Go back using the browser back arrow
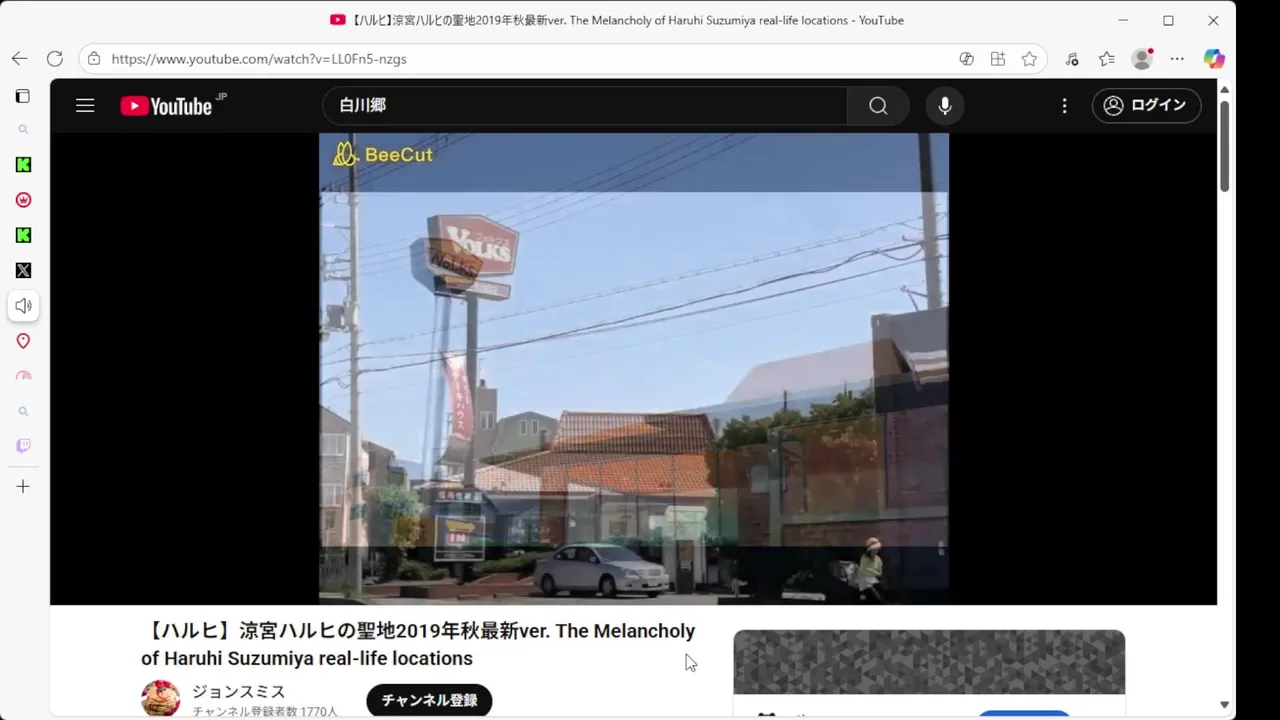The width and height of the screenshot is (1280, 720). point(19,59)
